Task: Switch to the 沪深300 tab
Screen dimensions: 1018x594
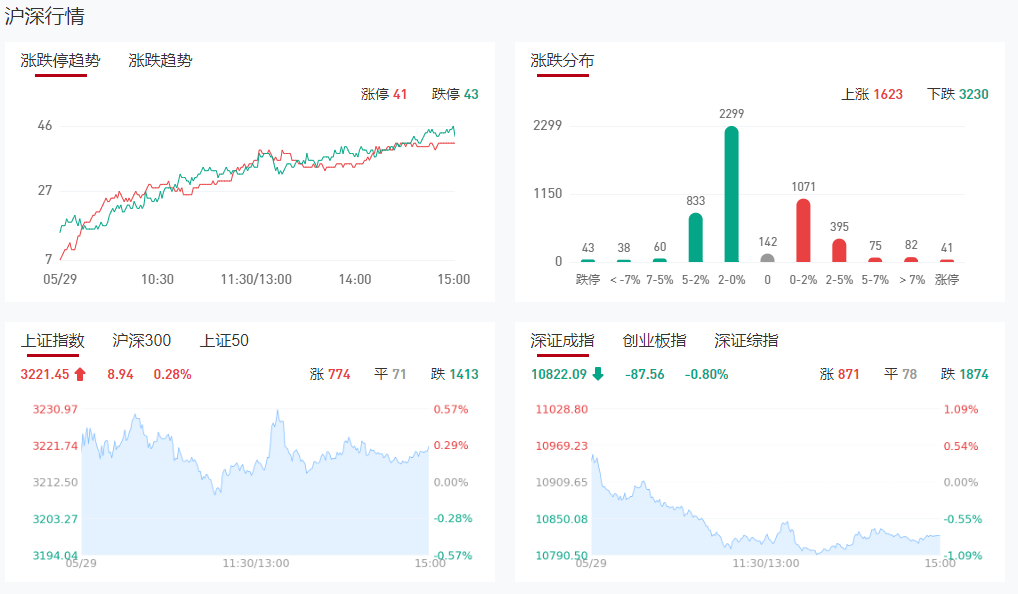Action: (142, 340)
